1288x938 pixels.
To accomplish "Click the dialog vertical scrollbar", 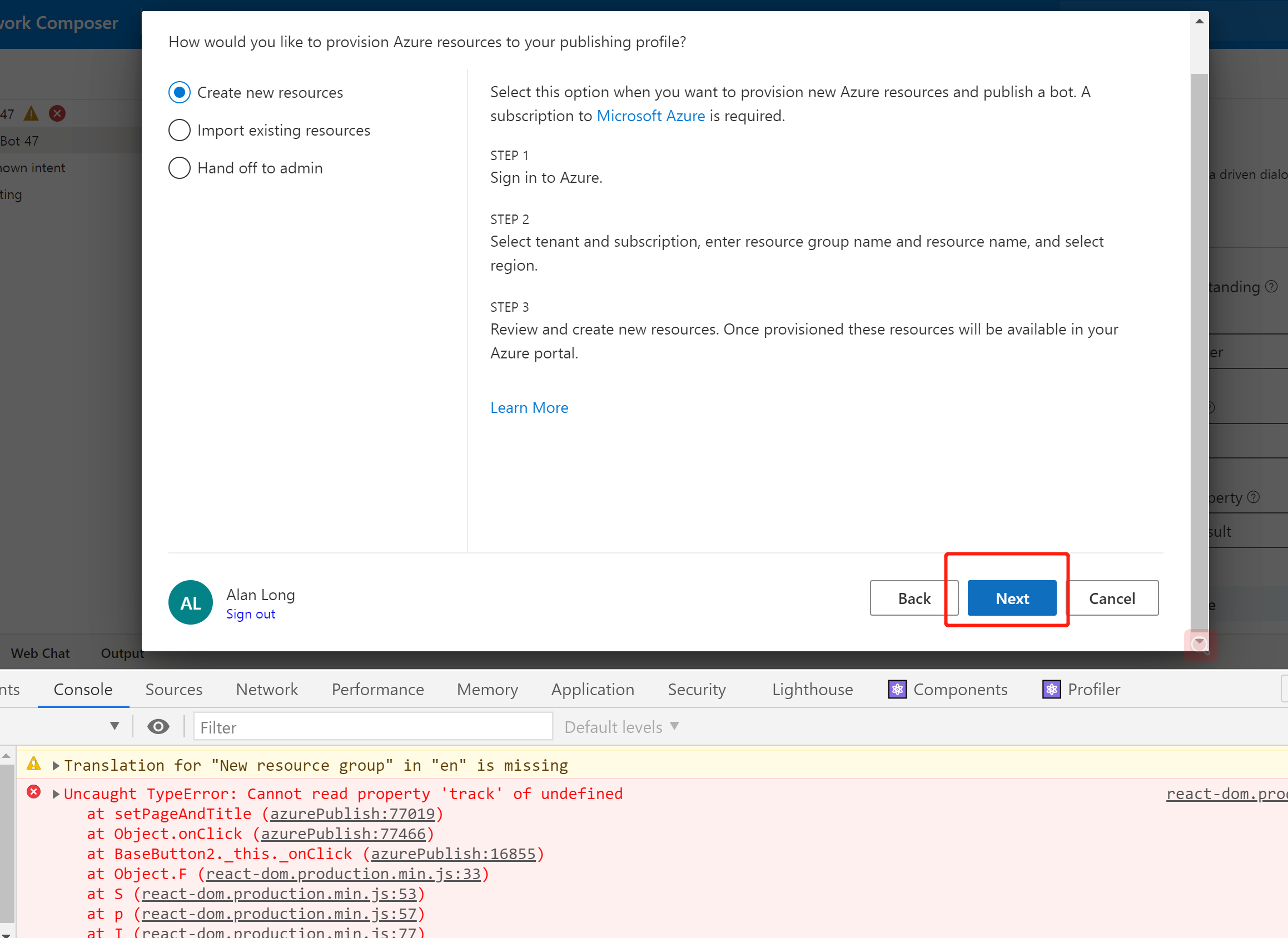I will click(1199, 341).
